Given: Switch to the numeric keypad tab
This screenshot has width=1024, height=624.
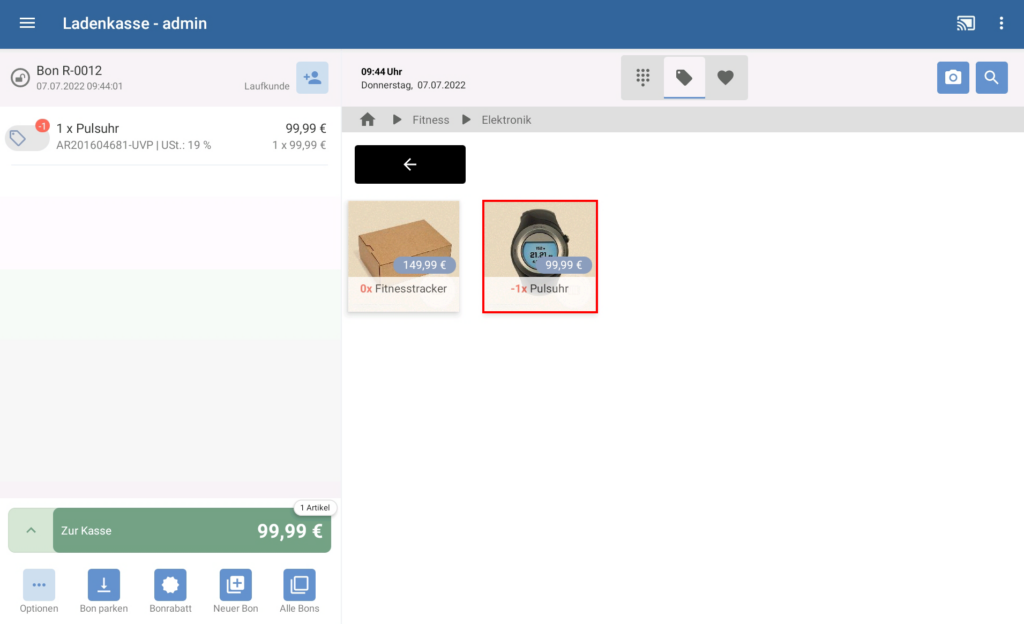Looking at the screenshot, I should 643,78.
